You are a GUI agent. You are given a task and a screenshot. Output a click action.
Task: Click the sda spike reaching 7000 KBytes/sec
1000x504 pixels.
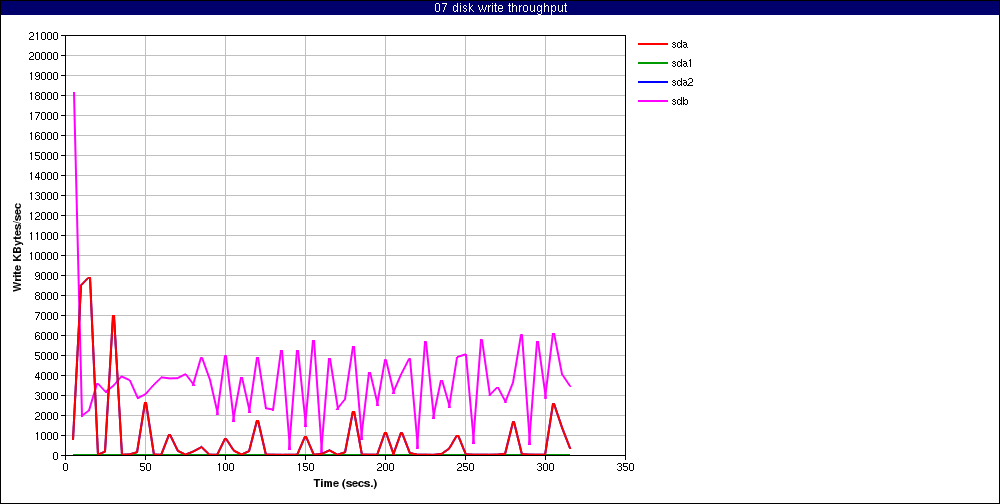pos(113,316)
